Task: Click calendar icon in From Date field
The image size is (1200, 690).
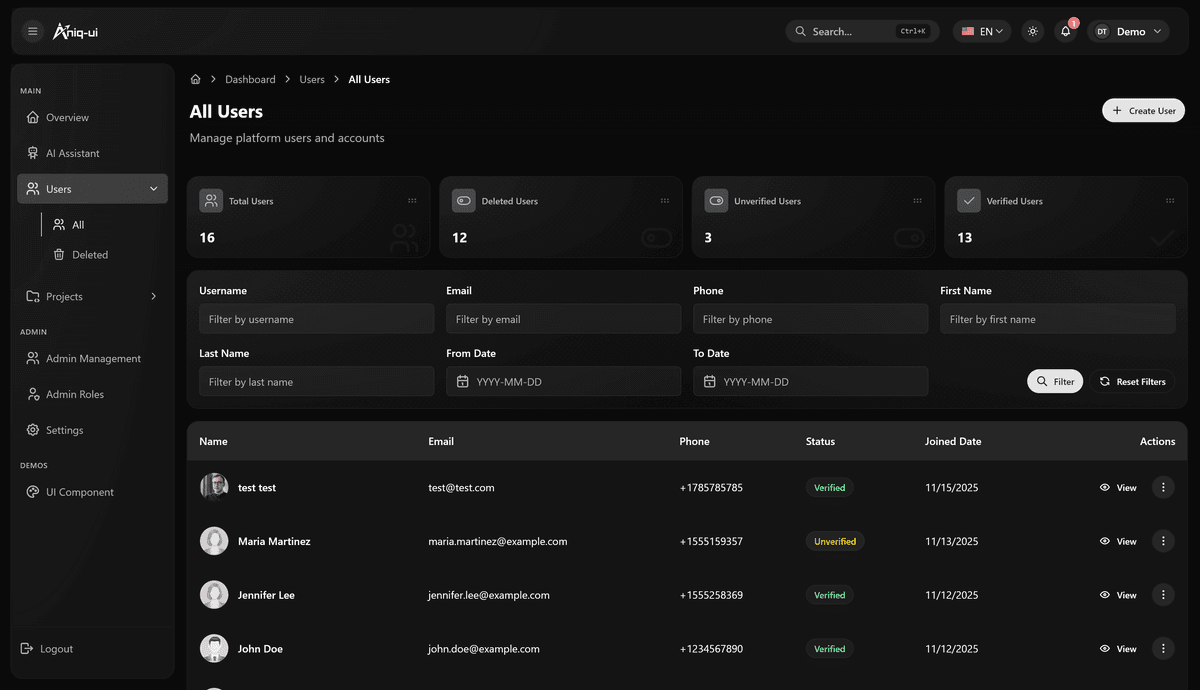Action: click(462, 382)
